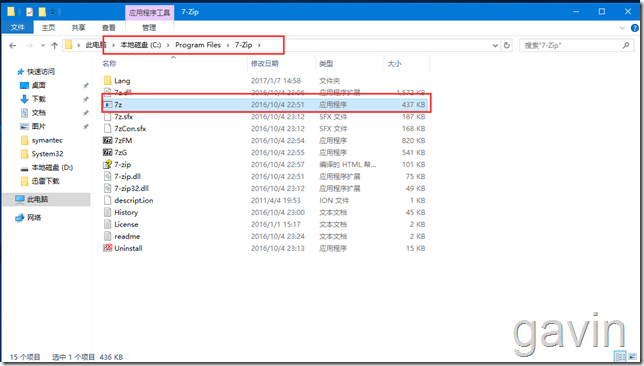Screen dimensions: 644x366
Task: Select the 7z application row
Action: pyautogui.click(x=265, y=105)
